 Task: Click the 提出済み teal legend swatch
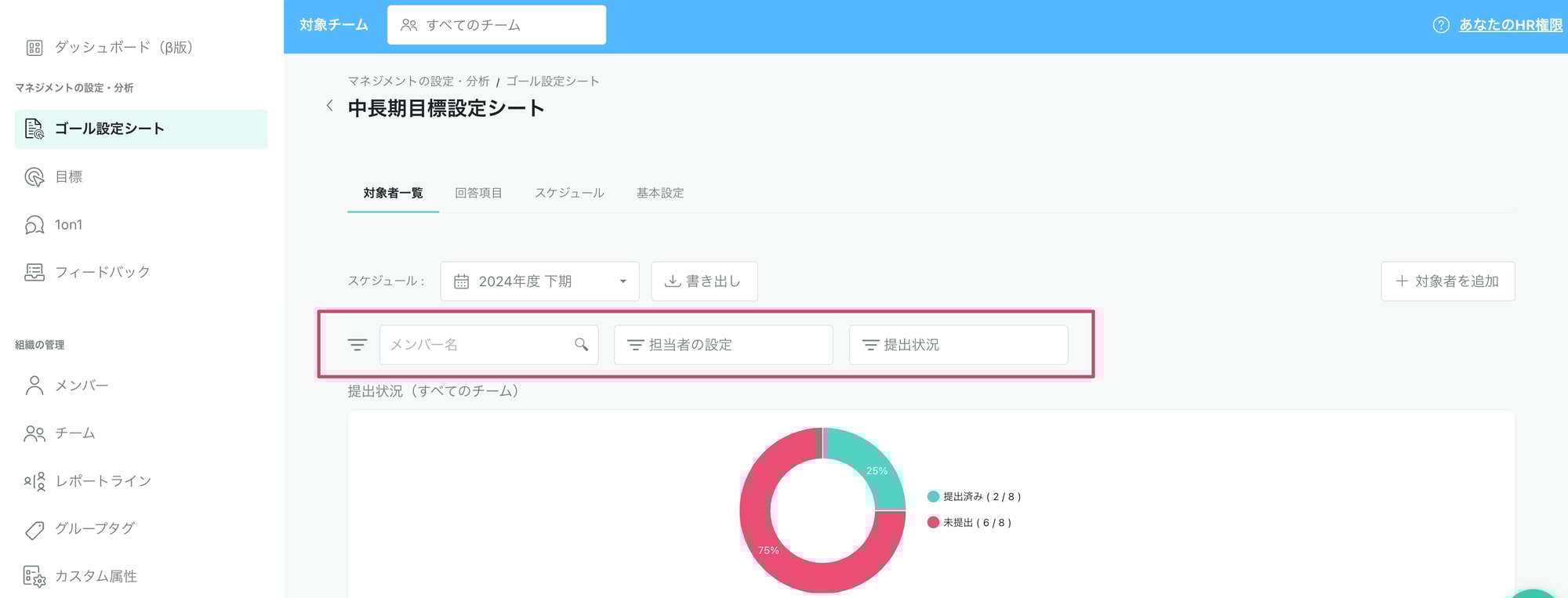pos(933,496)
